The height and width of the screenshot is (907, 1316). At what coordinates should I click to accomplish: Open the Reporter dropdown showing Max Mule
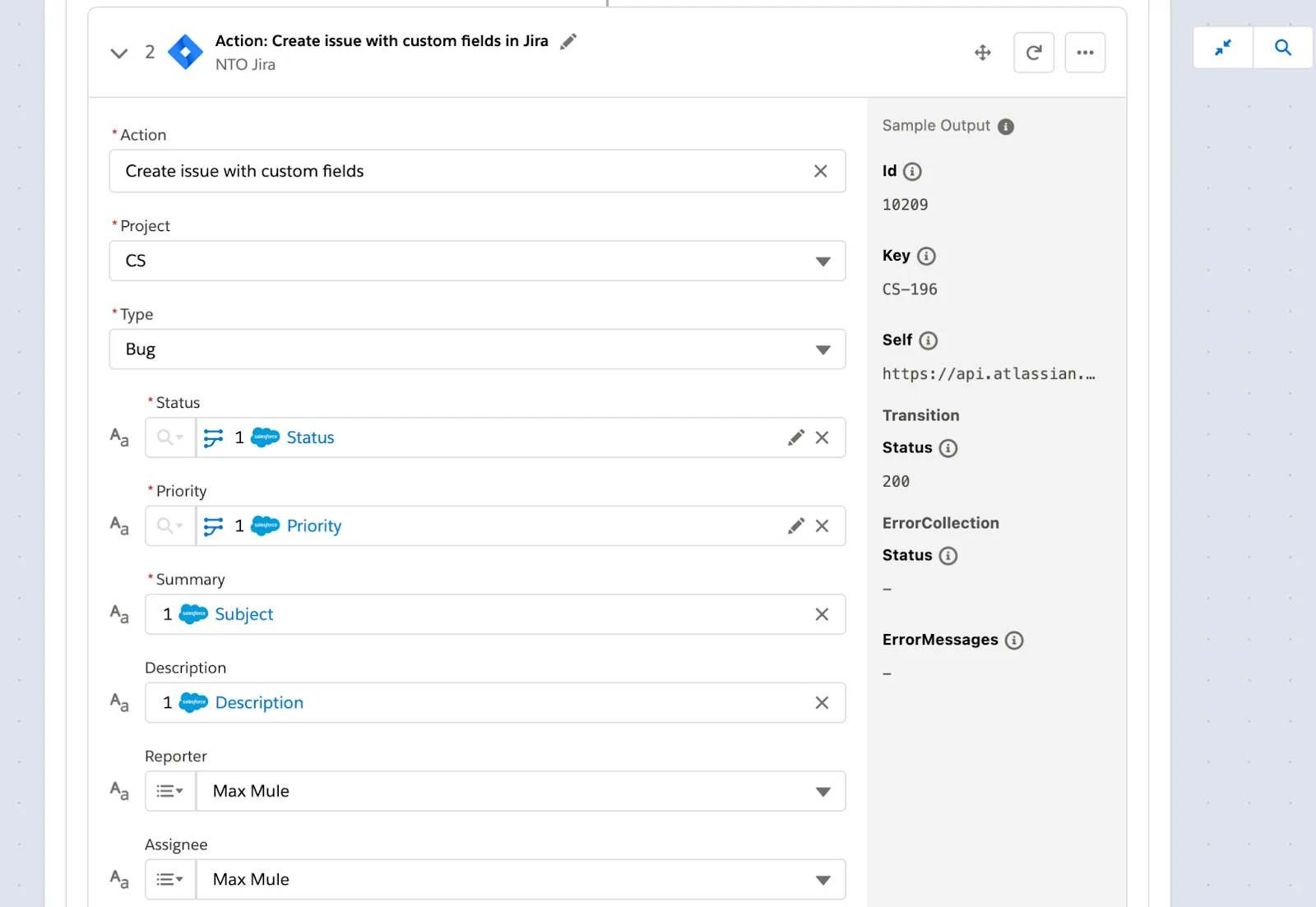click(x=822, y=790)
